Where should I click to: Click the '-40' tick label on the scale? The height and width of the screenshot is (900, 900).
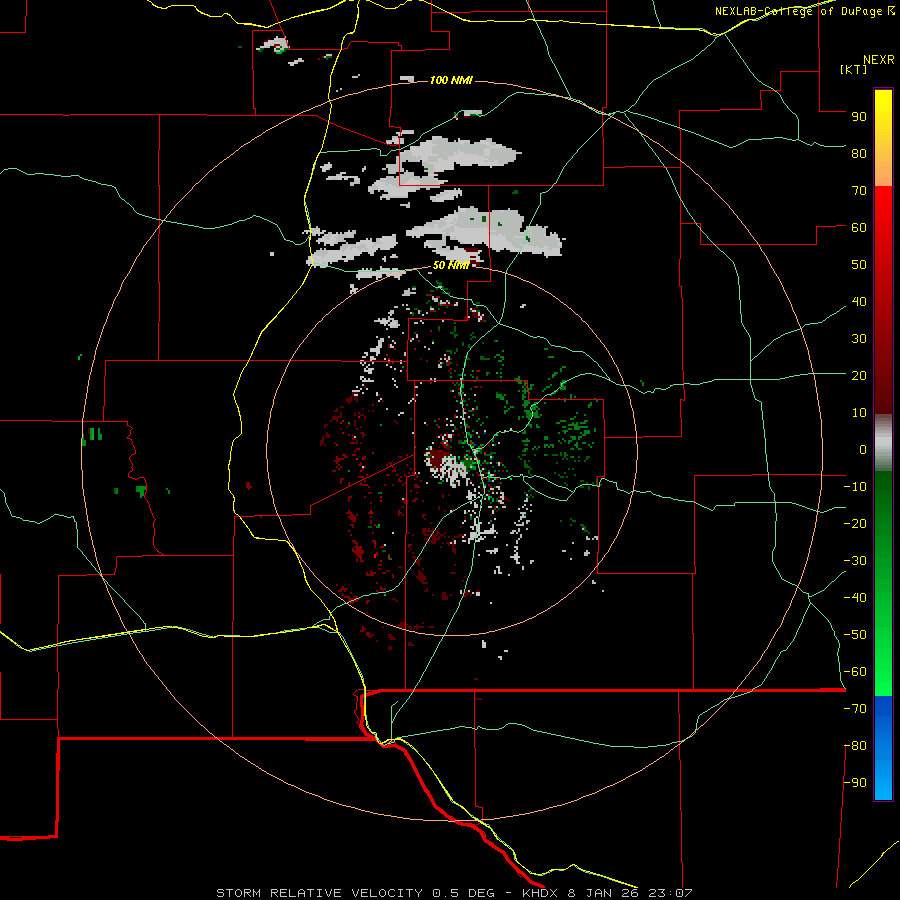pos(855,598)
